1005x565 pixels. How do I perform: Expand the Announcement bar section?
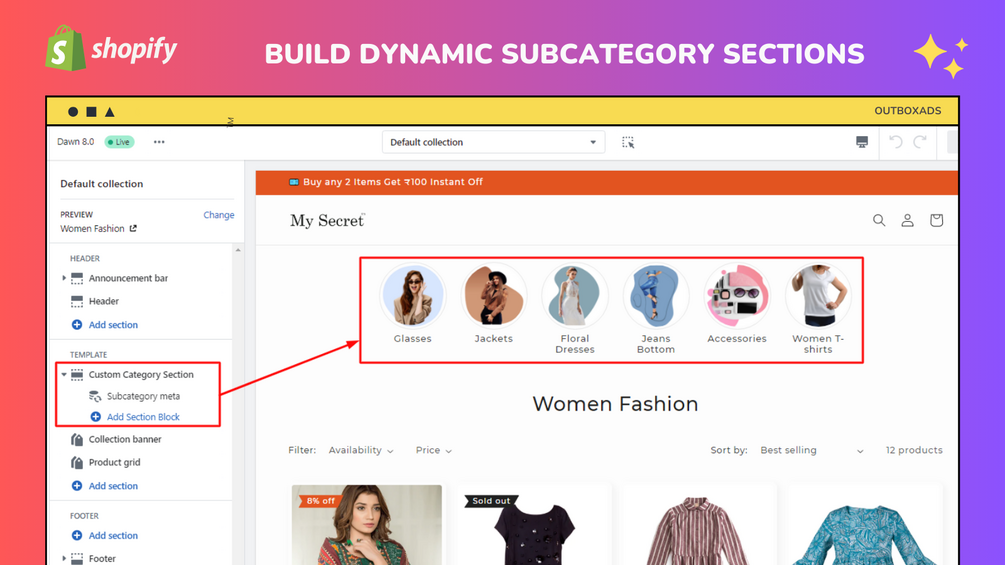point(64,278)
